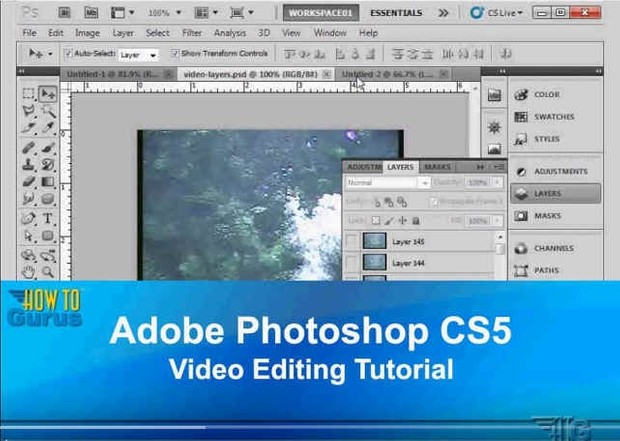Image resolution: width=620 pixels, height=441 pixels.
Task: Select the Eyedropper tool
Action: coord(48,128)
